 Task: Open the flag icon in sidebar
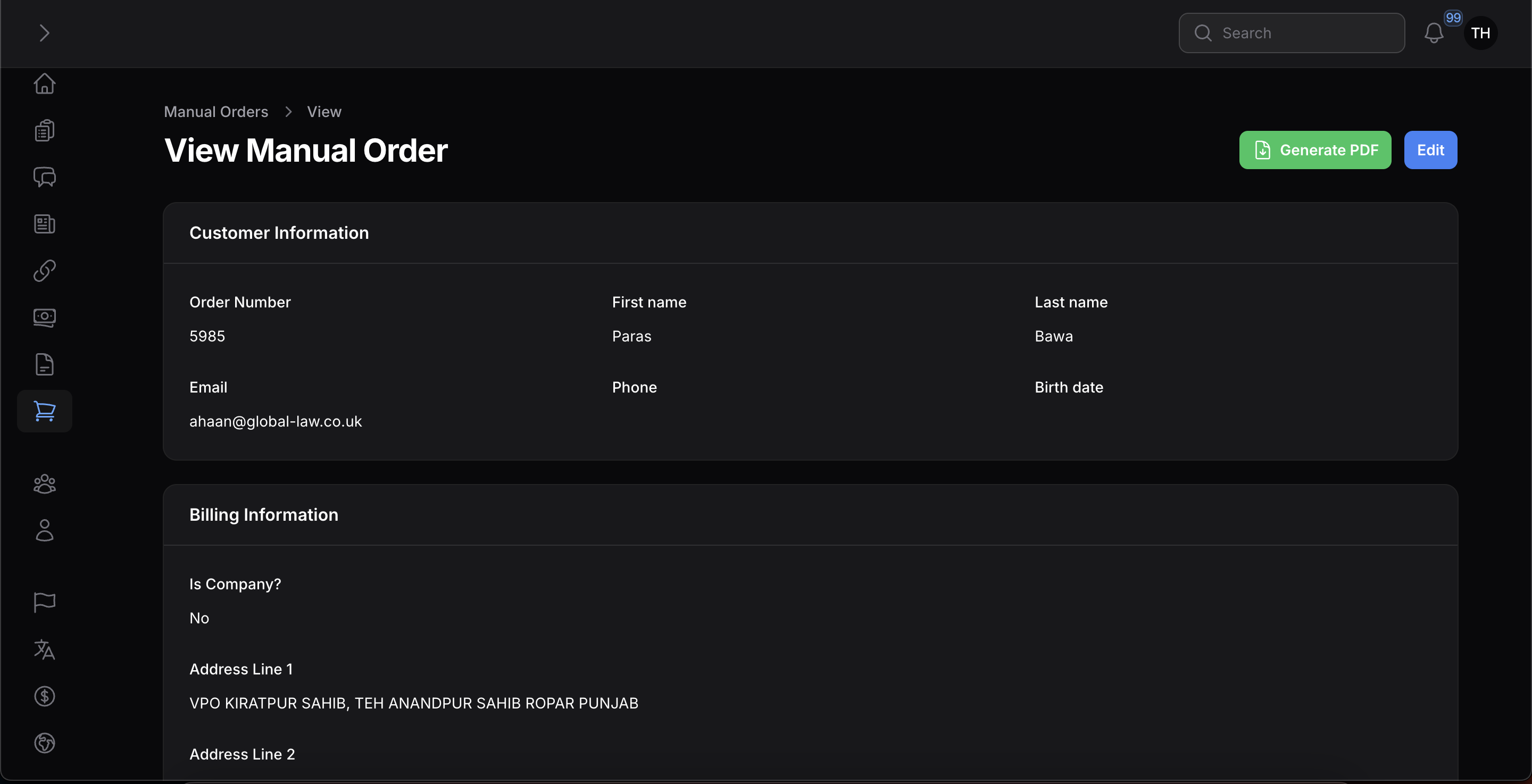pyautogui.click(x=45, y=602)
